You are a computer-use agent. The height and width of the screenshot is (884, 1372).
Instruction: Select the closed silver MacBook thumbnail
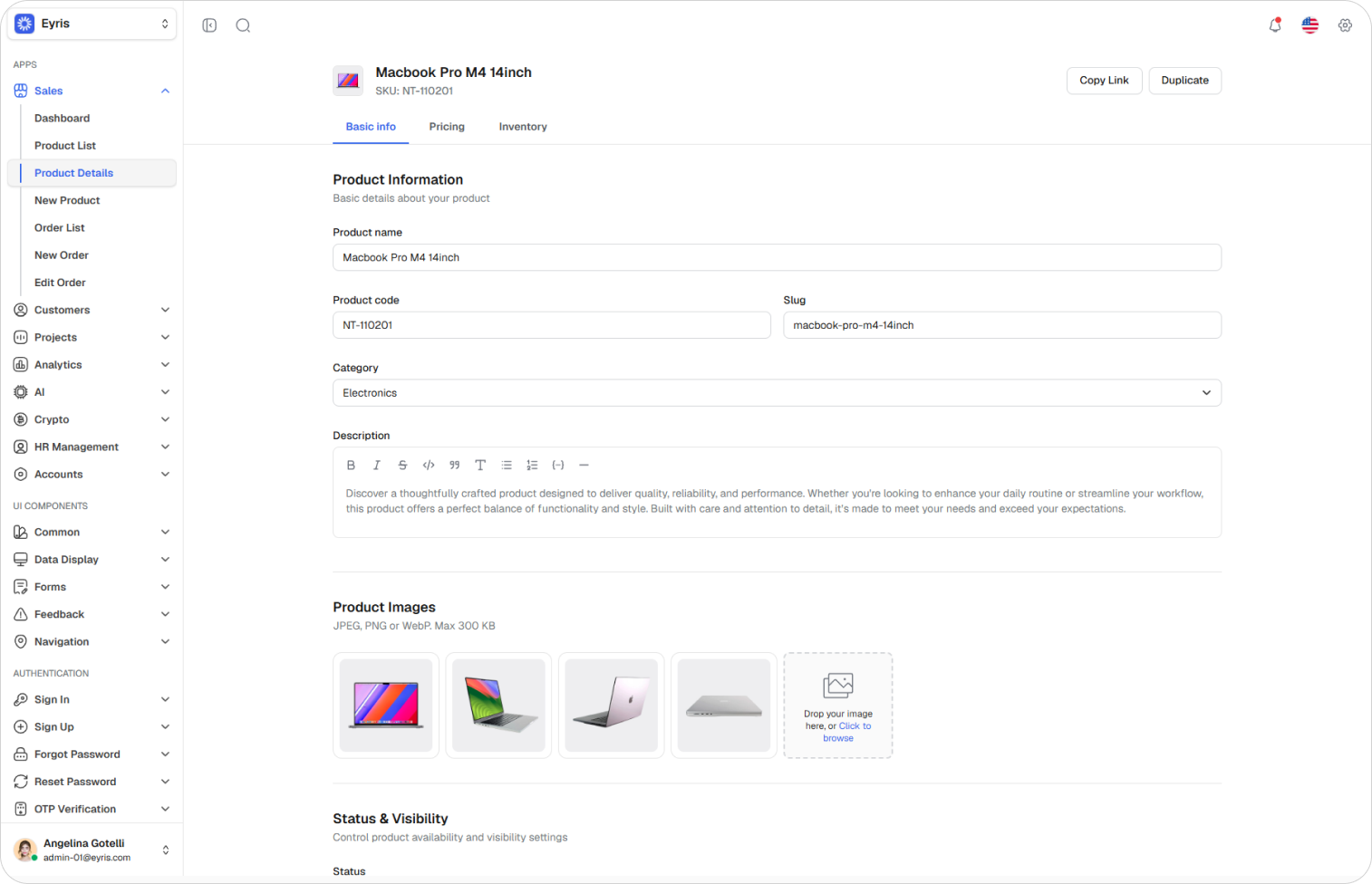724,706
